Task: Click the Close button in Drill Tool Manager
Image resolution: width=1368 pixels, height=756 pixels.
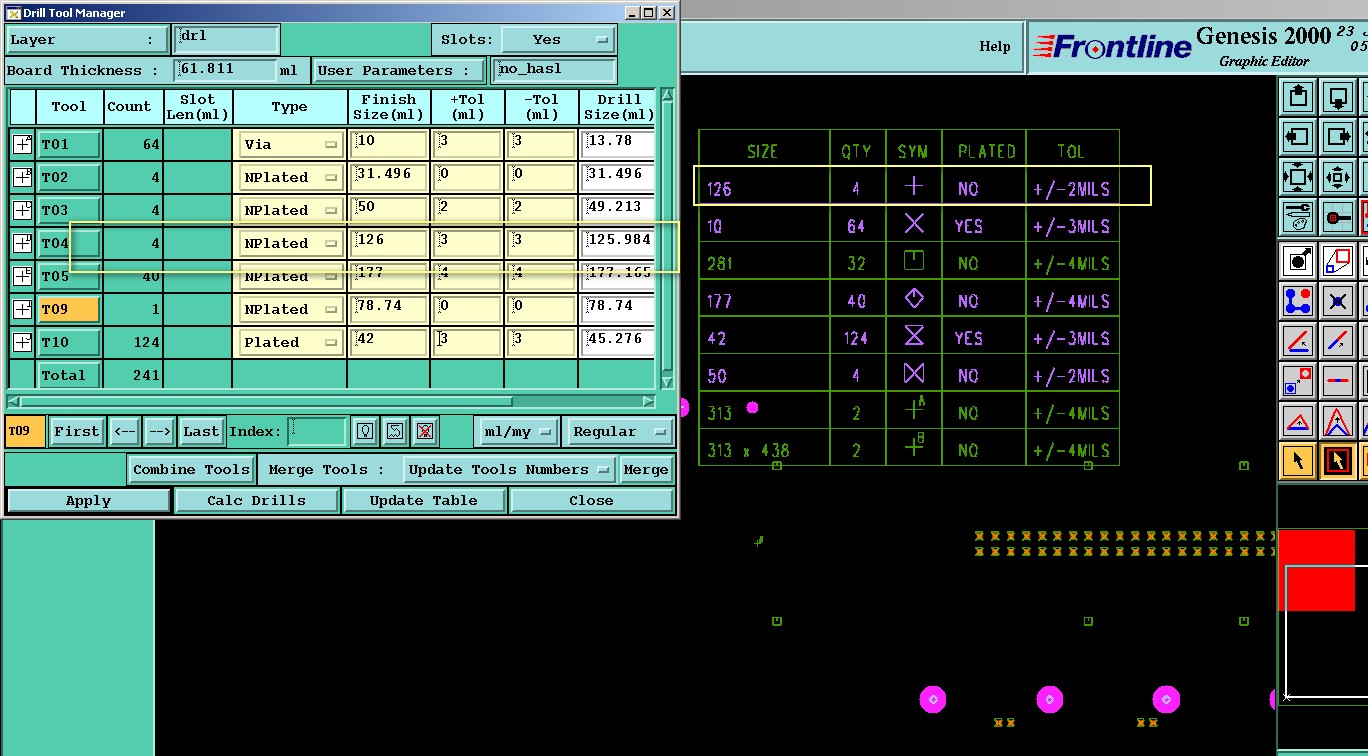Action: pyautogui.click(x=591, y=500)
